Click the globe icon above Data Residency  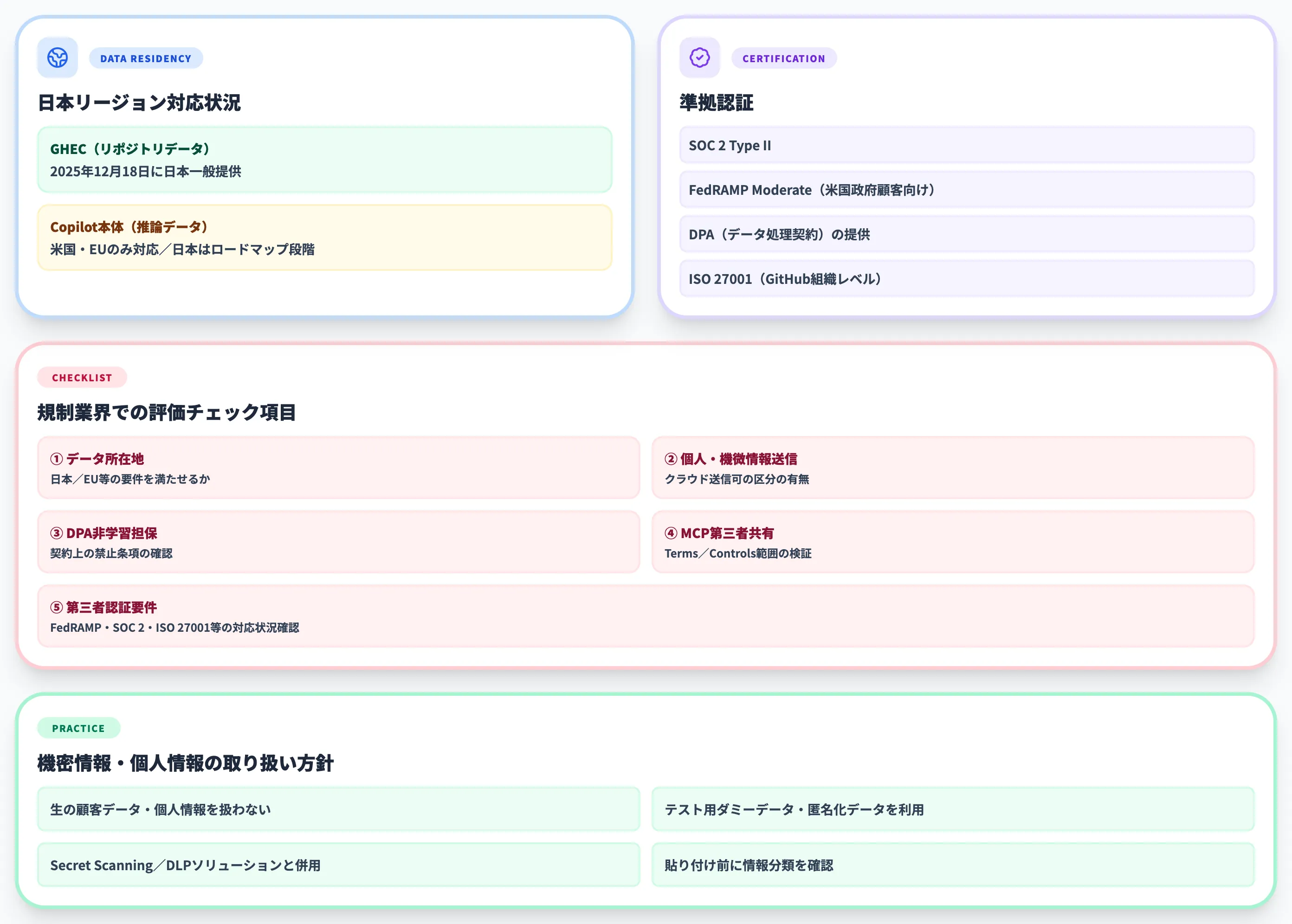[x=57, y=57]
